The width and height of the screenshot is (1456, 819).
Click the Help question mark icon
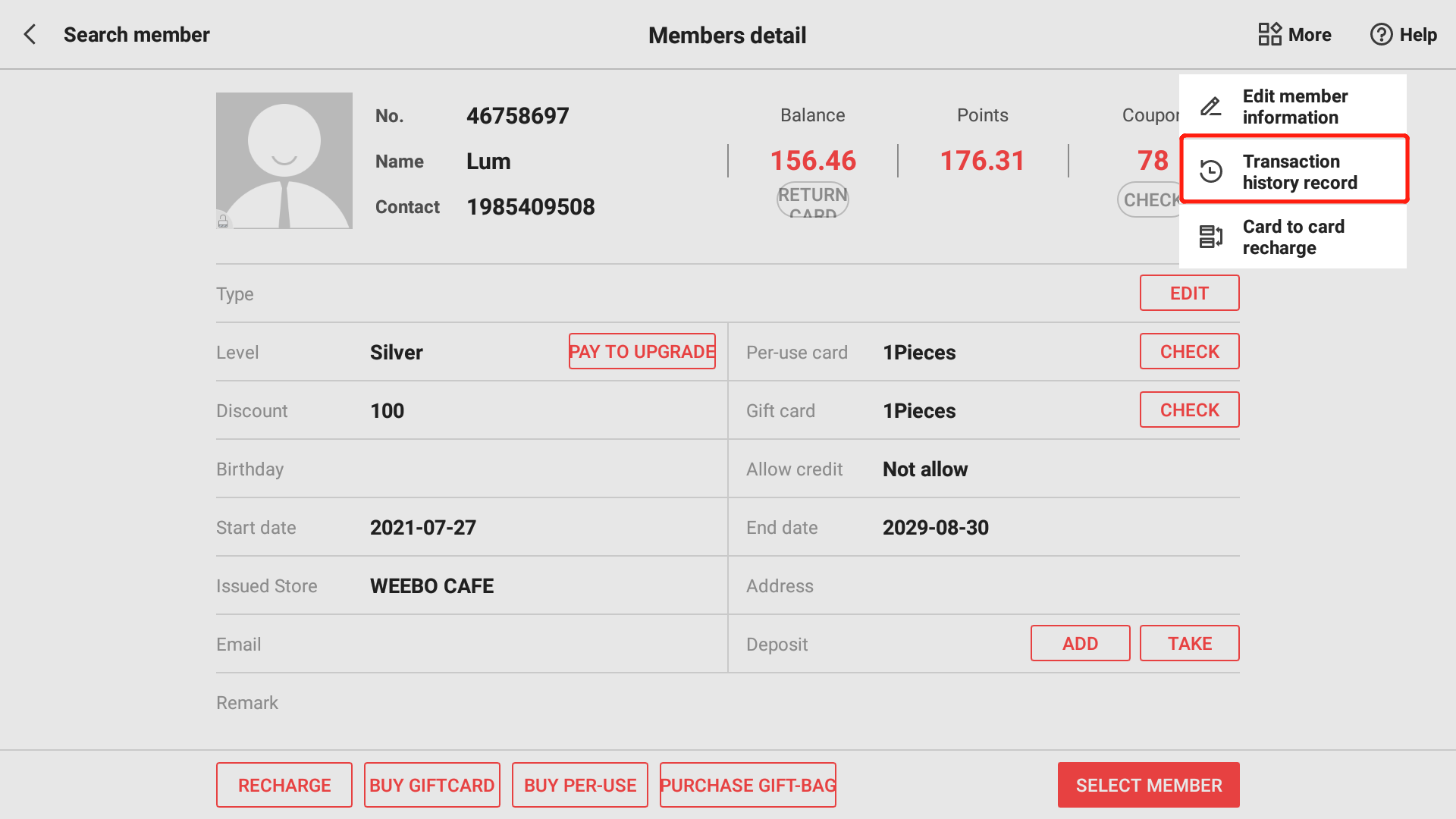point(1381,35)
